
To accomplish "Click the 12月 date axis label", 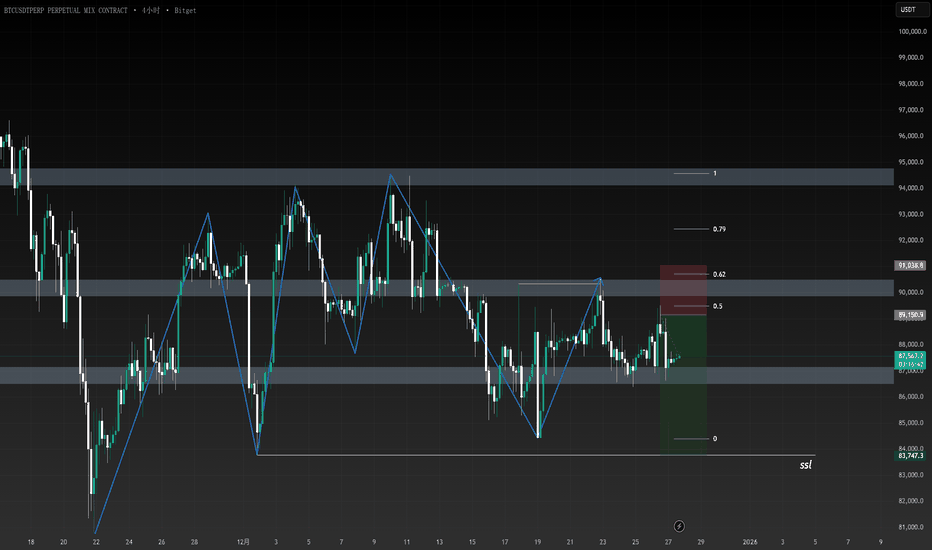I will click(243, 542).
